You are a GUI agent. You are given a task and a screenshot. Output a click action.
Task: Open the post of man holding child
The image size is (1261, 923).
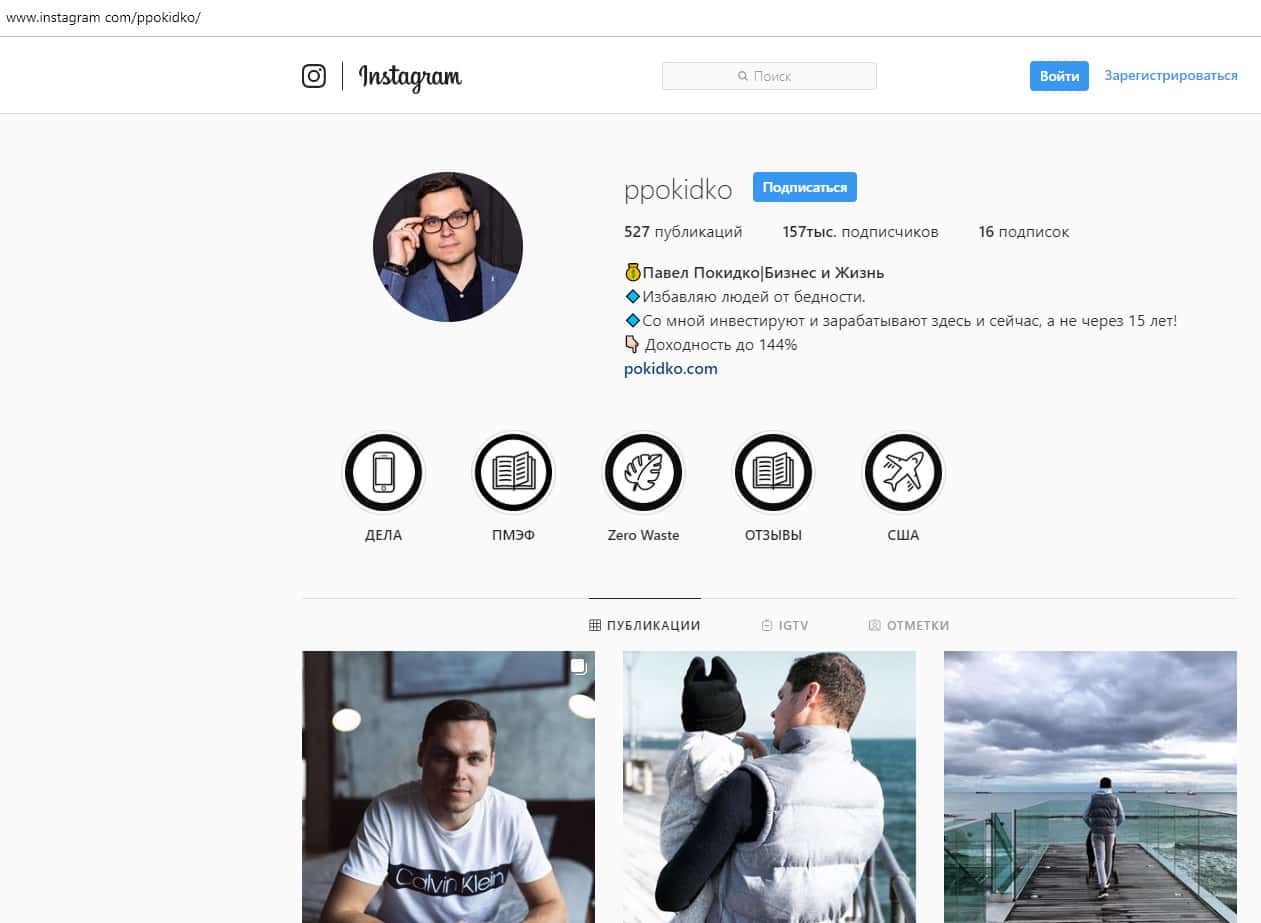769,787
